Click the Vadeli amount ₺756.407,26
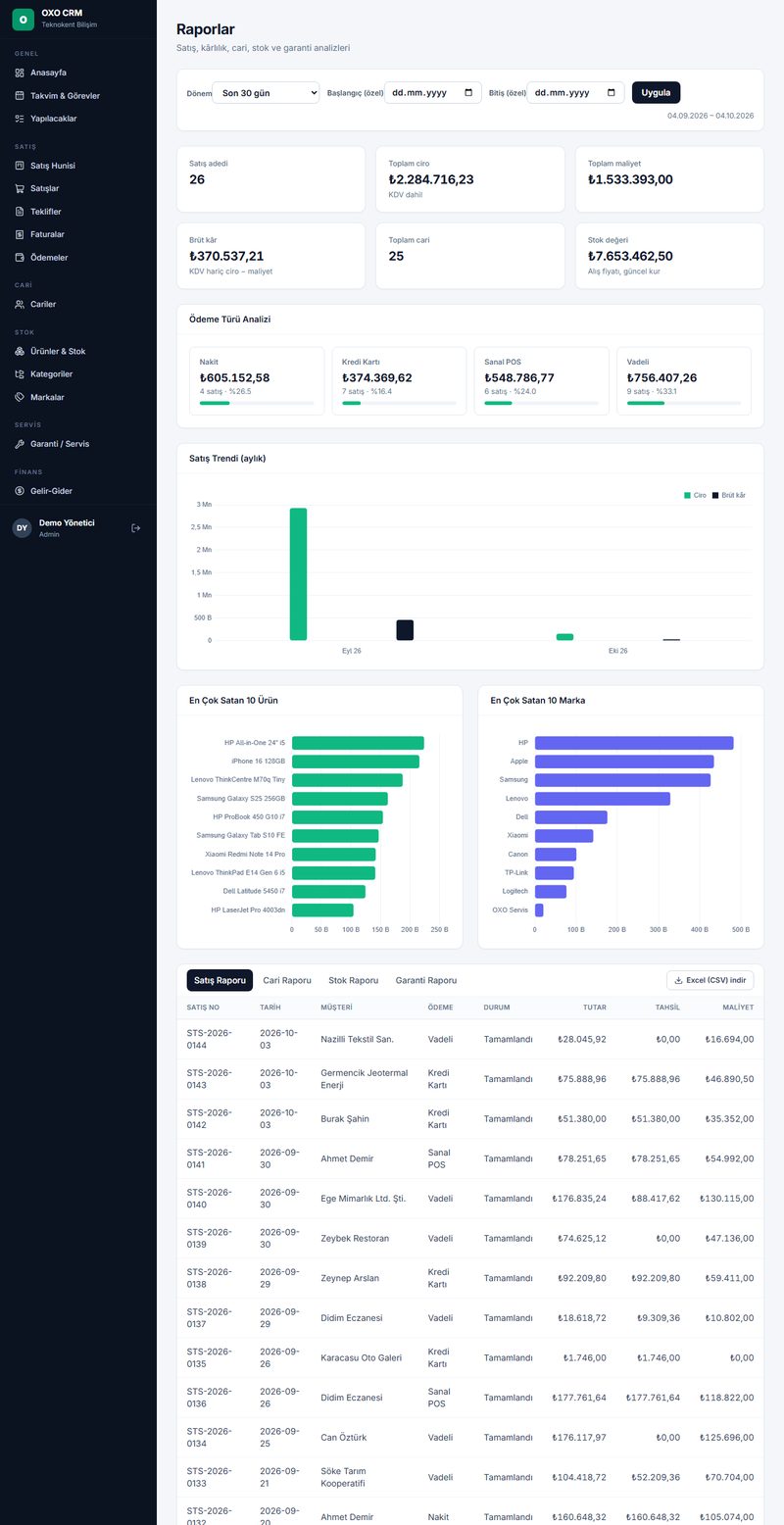Screen dimensions: 784x1525 (662, 377)
